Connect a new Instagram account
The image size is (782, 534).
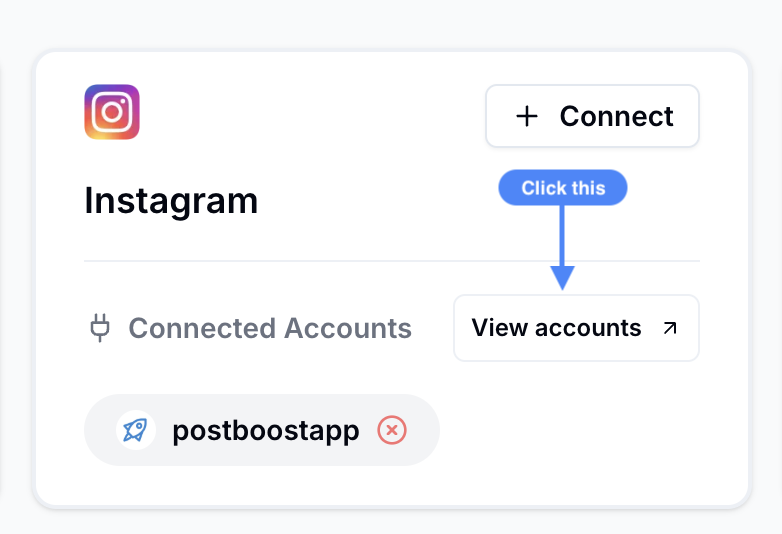click(592, 116)
